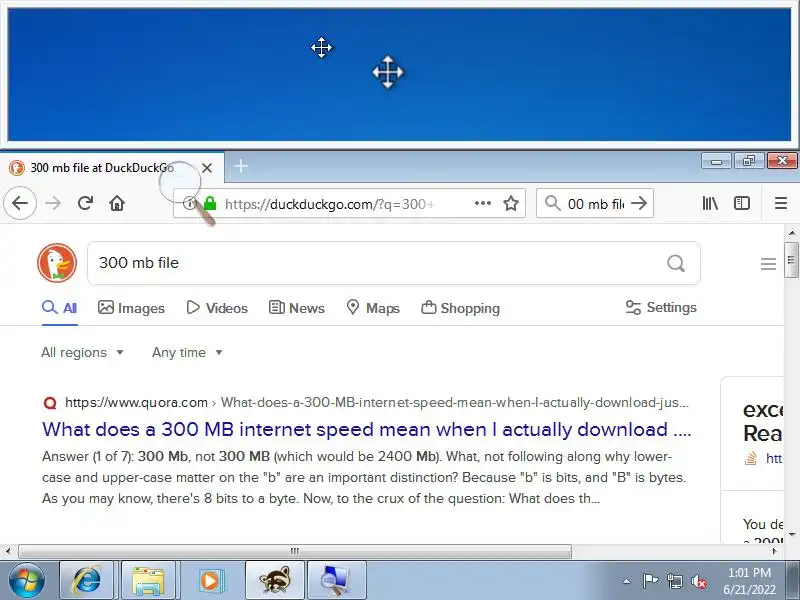Screen dimensions: 800x600
Task: Open Windows Media Player from taskbar
Action: pyautogui.click(x=209, y=580)
